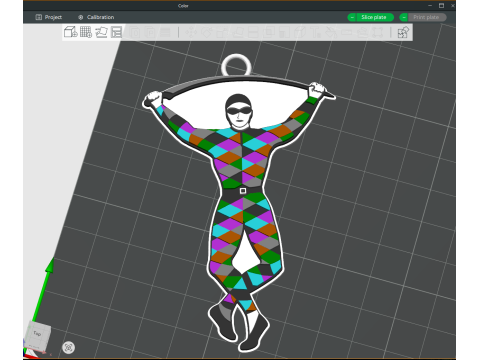The image size is (480, 360).
Task: Click the Auto orient toolbar icon
Action: click(x=101, y=32)
